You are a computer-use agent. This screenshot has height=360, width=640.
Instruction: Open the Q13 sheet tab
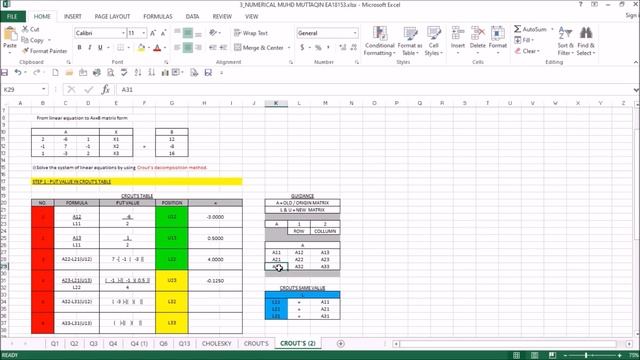184,344
